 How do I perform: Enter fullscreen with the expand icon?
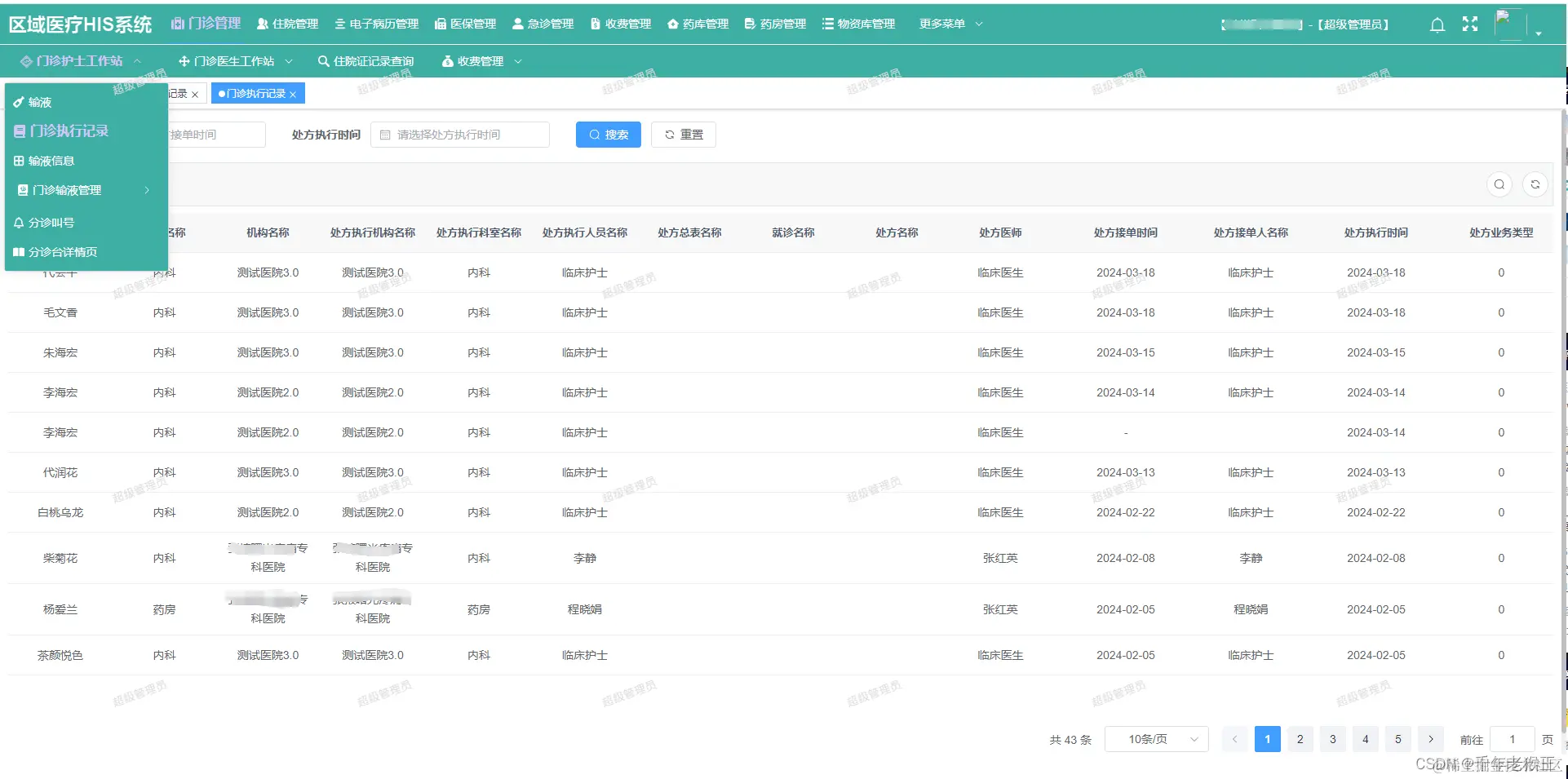pyautogui.click(x=1469, y=24)
